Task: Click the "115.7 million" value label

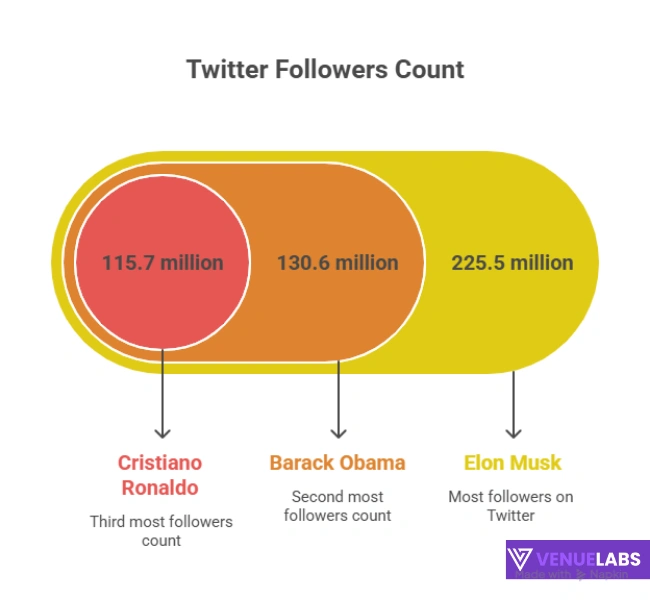Action: click(x=162, y=263)
